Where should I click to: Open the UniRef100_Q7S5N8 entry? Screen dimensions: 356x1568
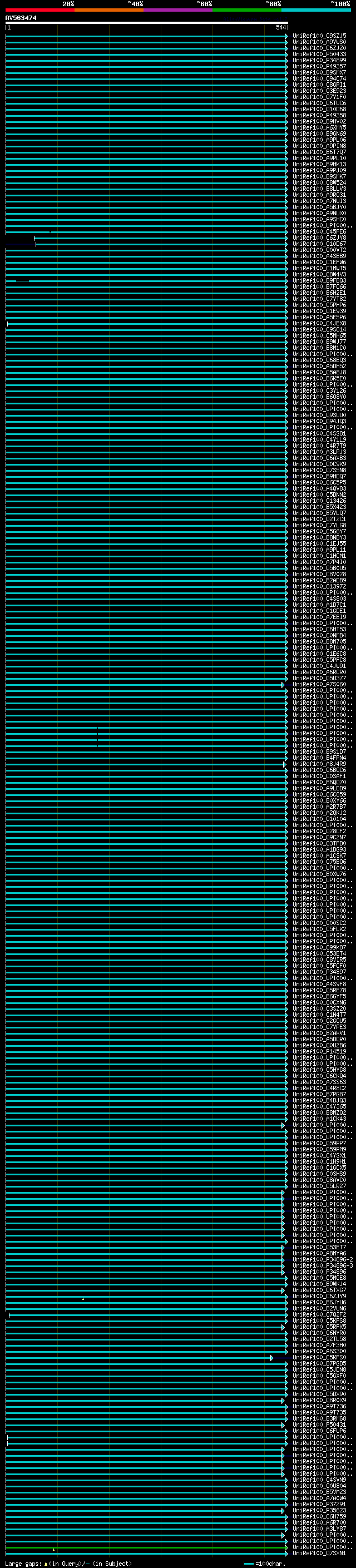click(319, 471)
